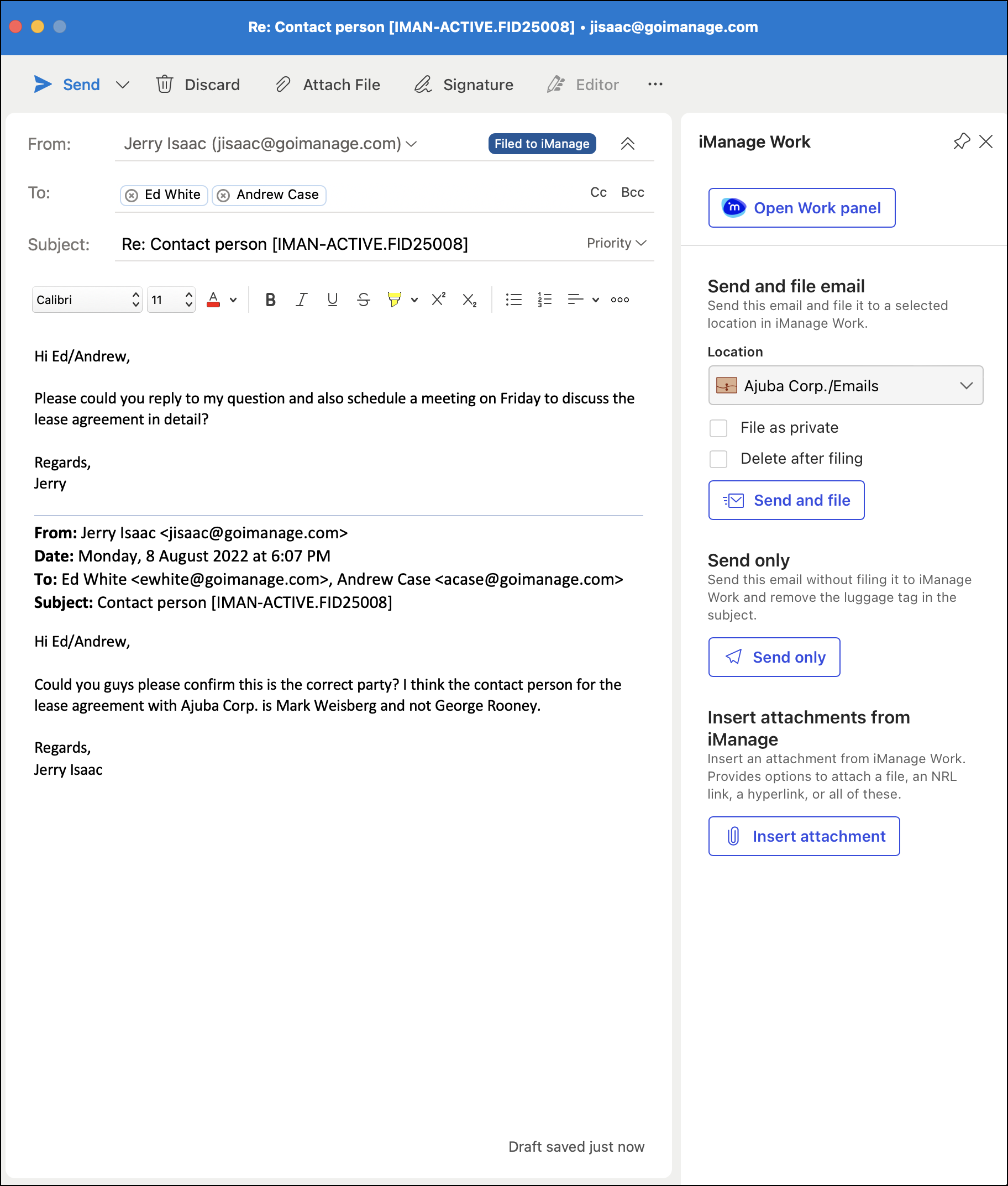Check Delete after filing option
Viewport: 1008px width, 1186px height.
(x=718, y=458)
